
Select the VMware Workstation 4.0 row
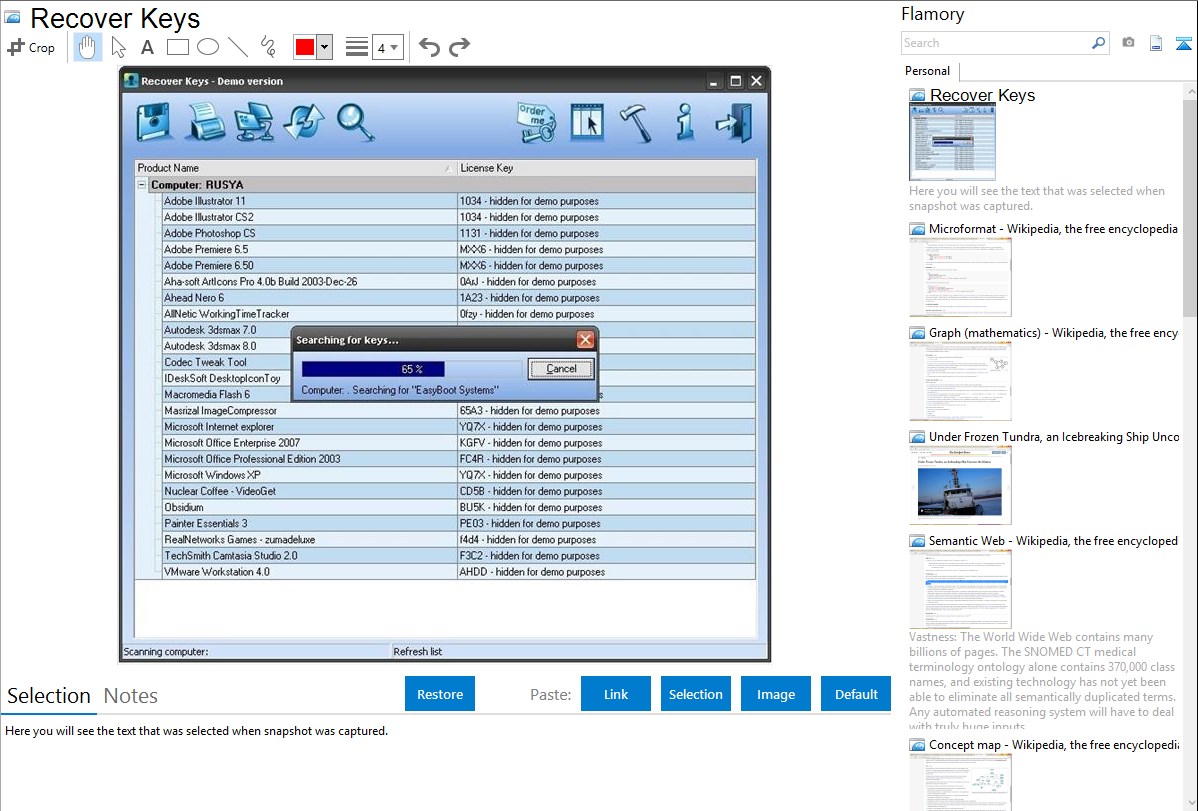458,572
